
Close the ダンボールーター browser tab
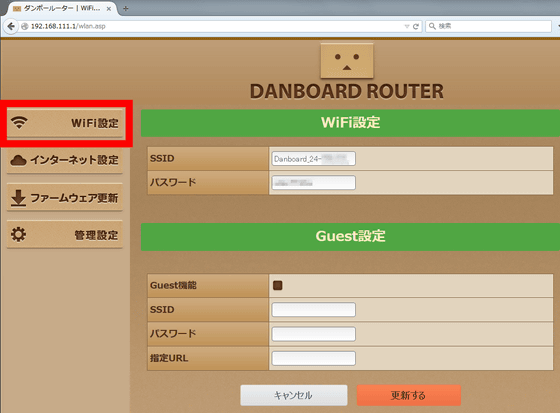109,9
